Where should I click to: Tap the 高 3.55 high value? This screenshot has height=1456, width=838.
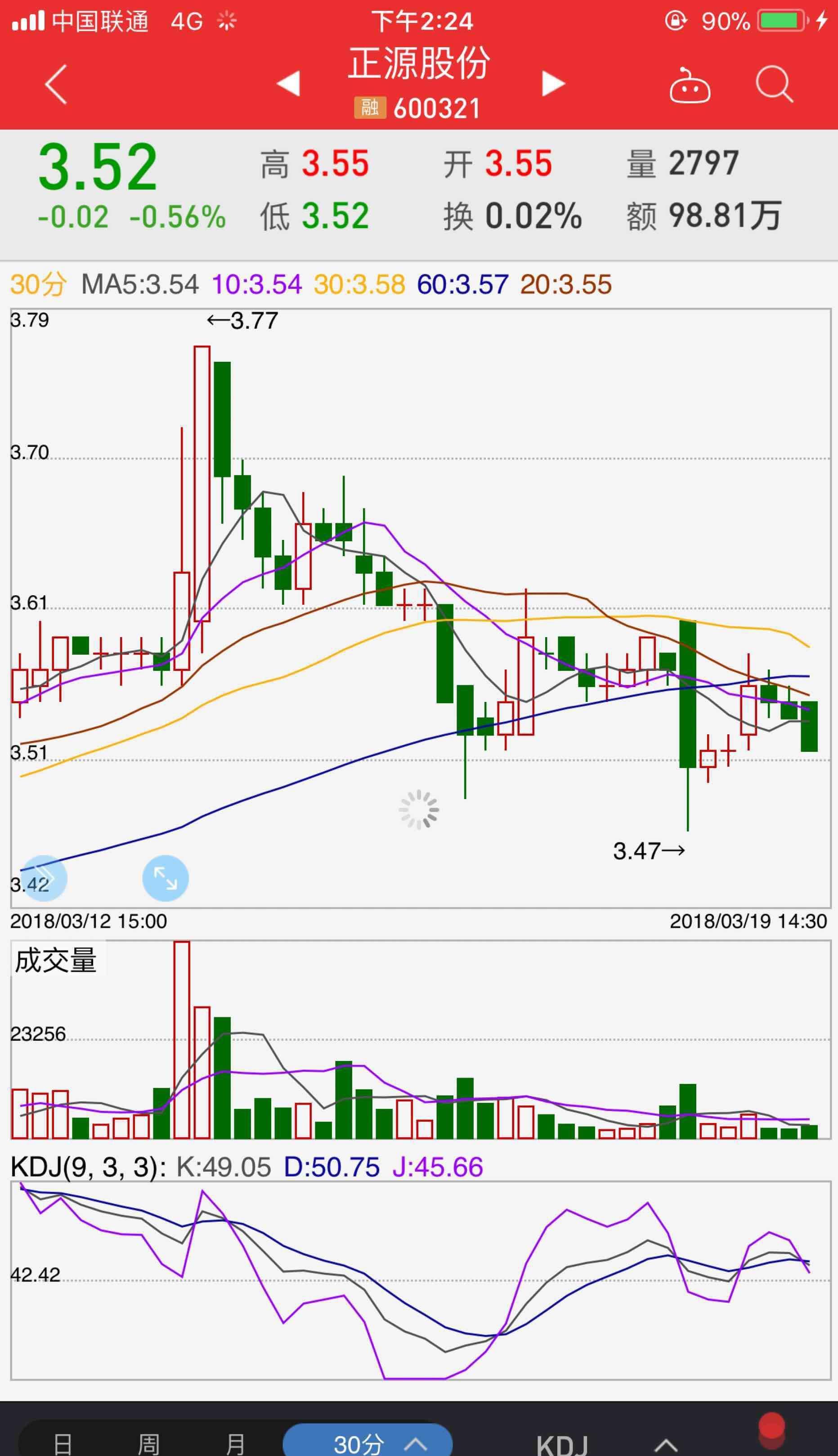point(314,163)
